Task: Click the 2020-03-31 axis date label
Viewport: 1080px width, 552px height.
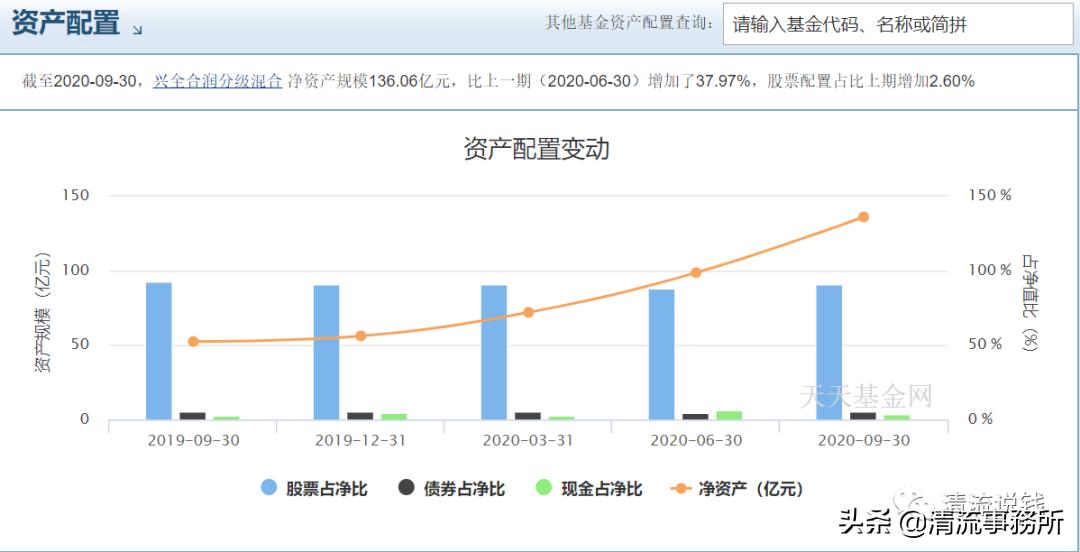Action: (528, 441)
